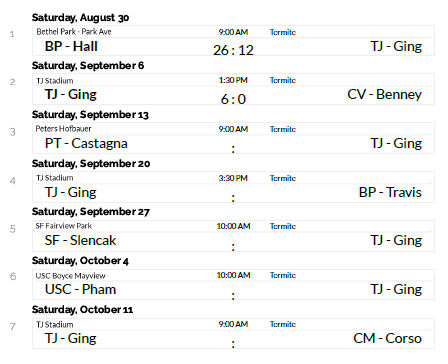
Task: Click the USC Boyce Mayview location
Action: [x=70, y=276]
